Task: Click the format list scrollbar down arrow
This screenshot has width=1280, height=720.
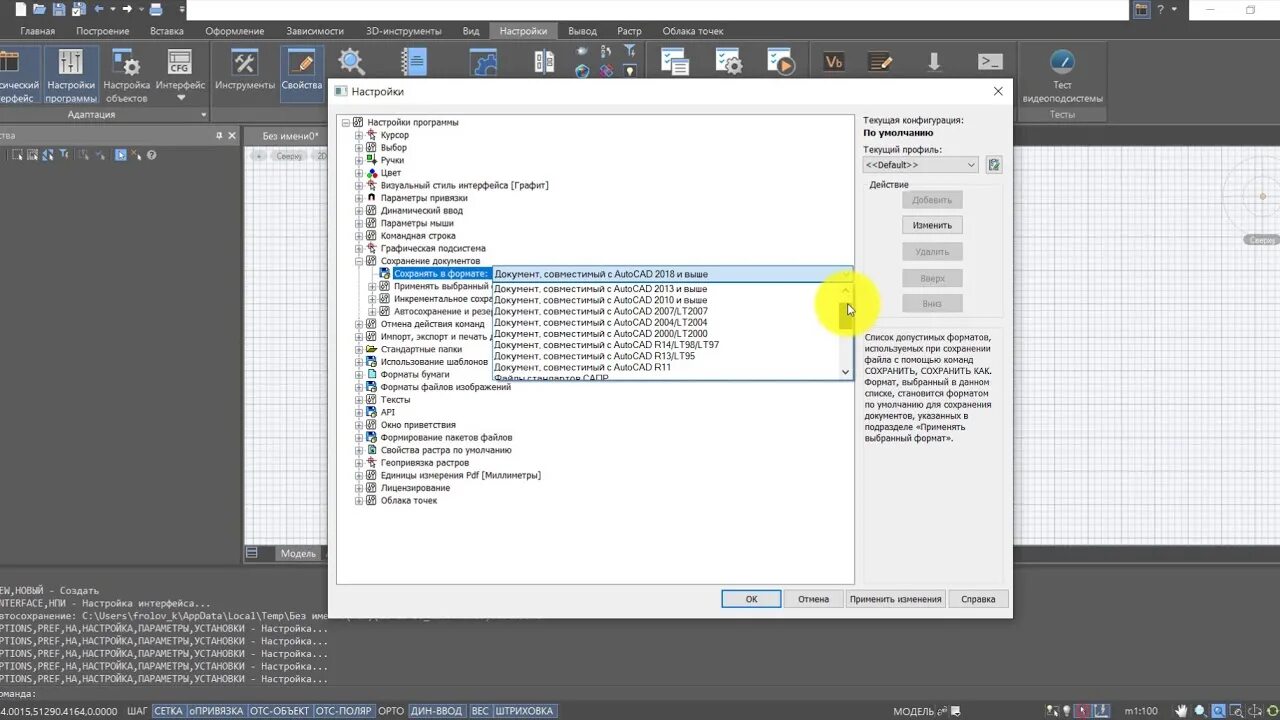Action: [x=846, y=372]
